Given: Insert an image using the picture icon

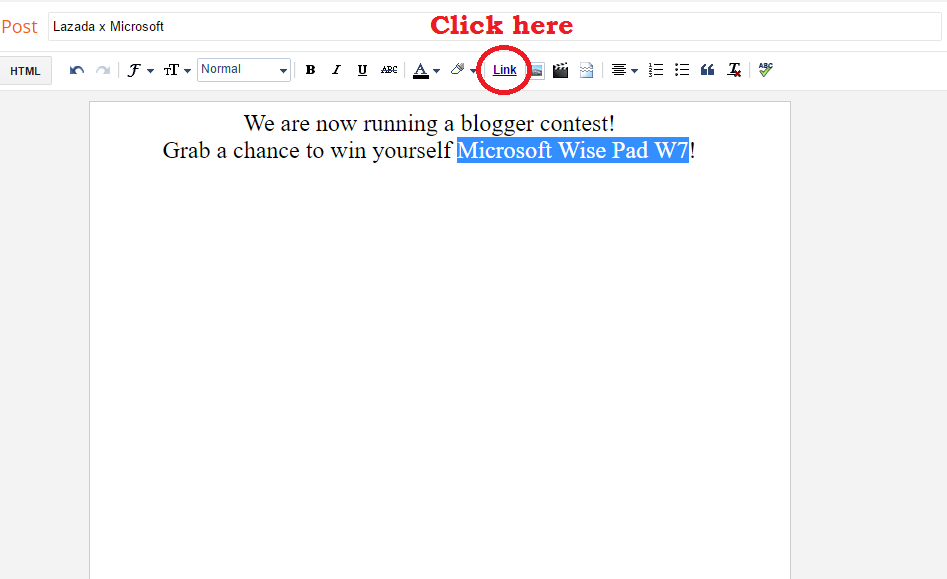Looking at the screenshot, I should [536, 70].
